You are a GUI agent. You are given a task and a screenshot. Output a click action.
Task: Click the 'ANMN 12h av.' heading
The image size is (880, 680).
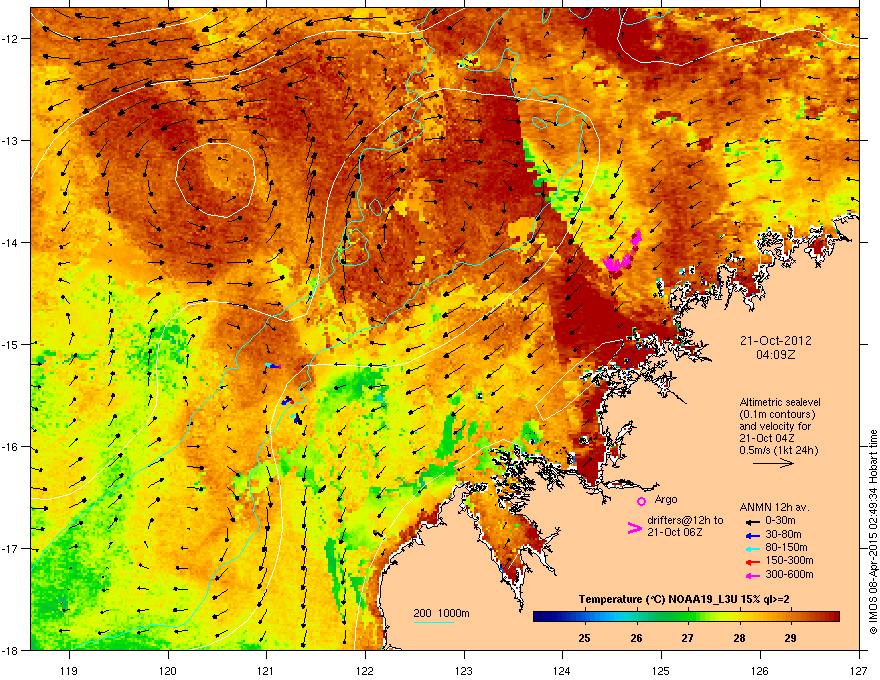coord(774,508)
